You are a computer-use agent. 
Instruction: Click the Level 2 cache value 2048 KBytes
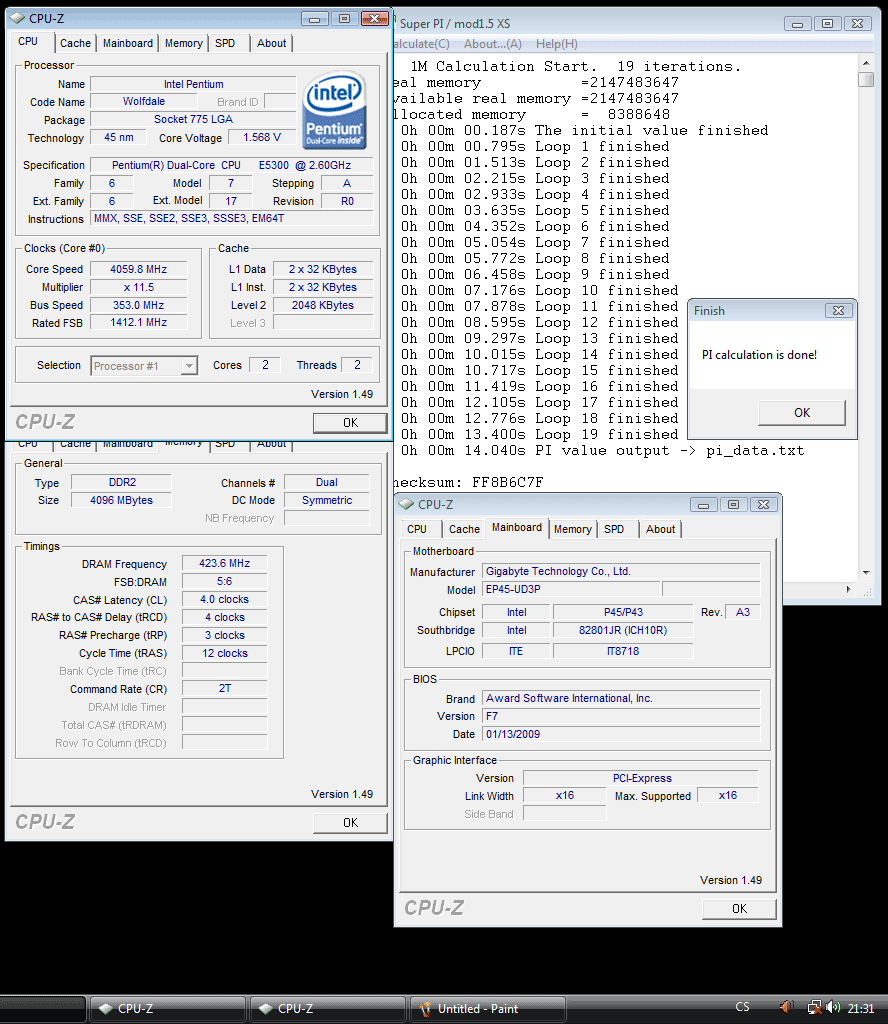click(x=323, y=305)
